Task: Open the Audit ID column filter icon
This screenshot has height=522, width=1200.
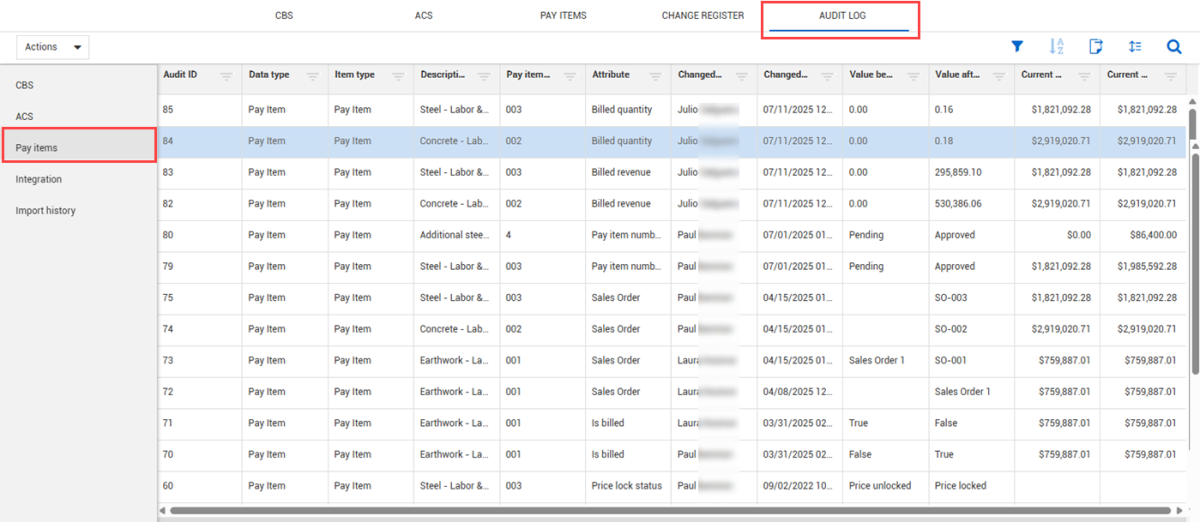Action: point(226,76)
